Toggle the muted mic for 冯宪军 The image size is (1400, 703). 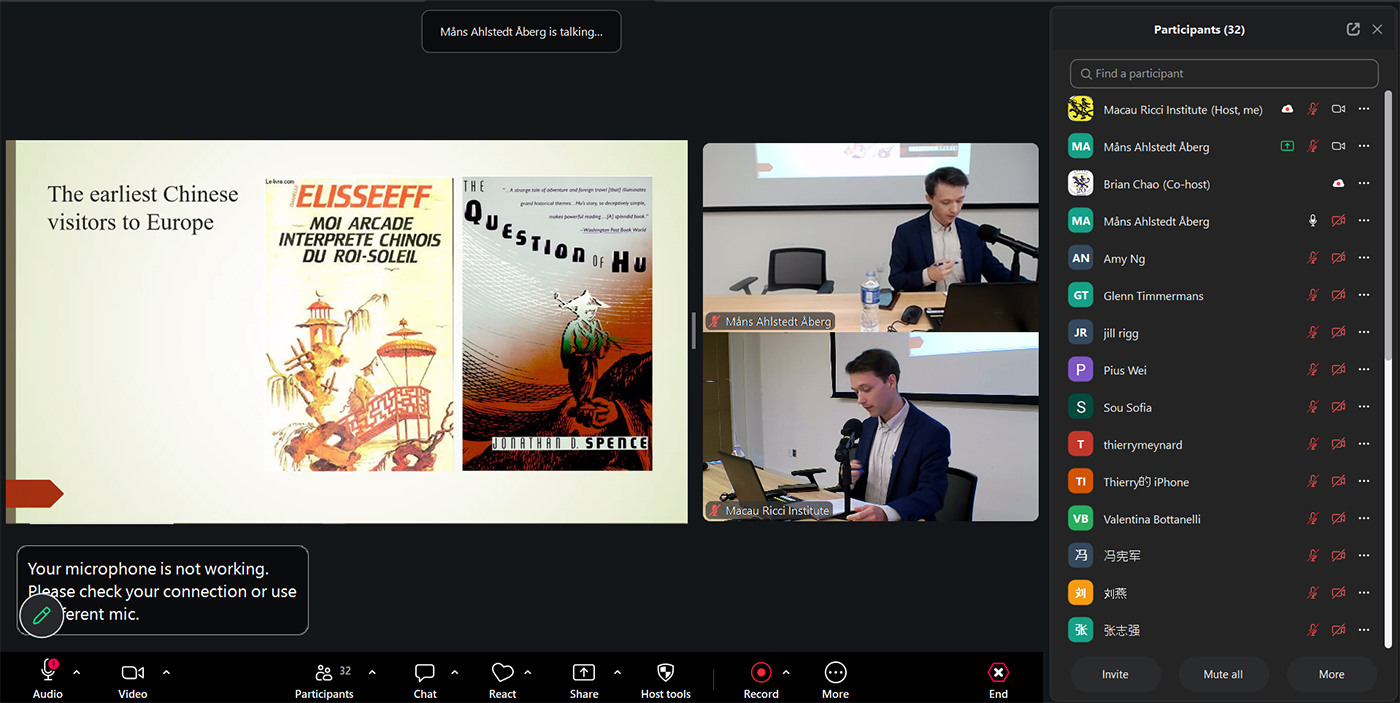pyautogui.click(x=1313, y=556)
